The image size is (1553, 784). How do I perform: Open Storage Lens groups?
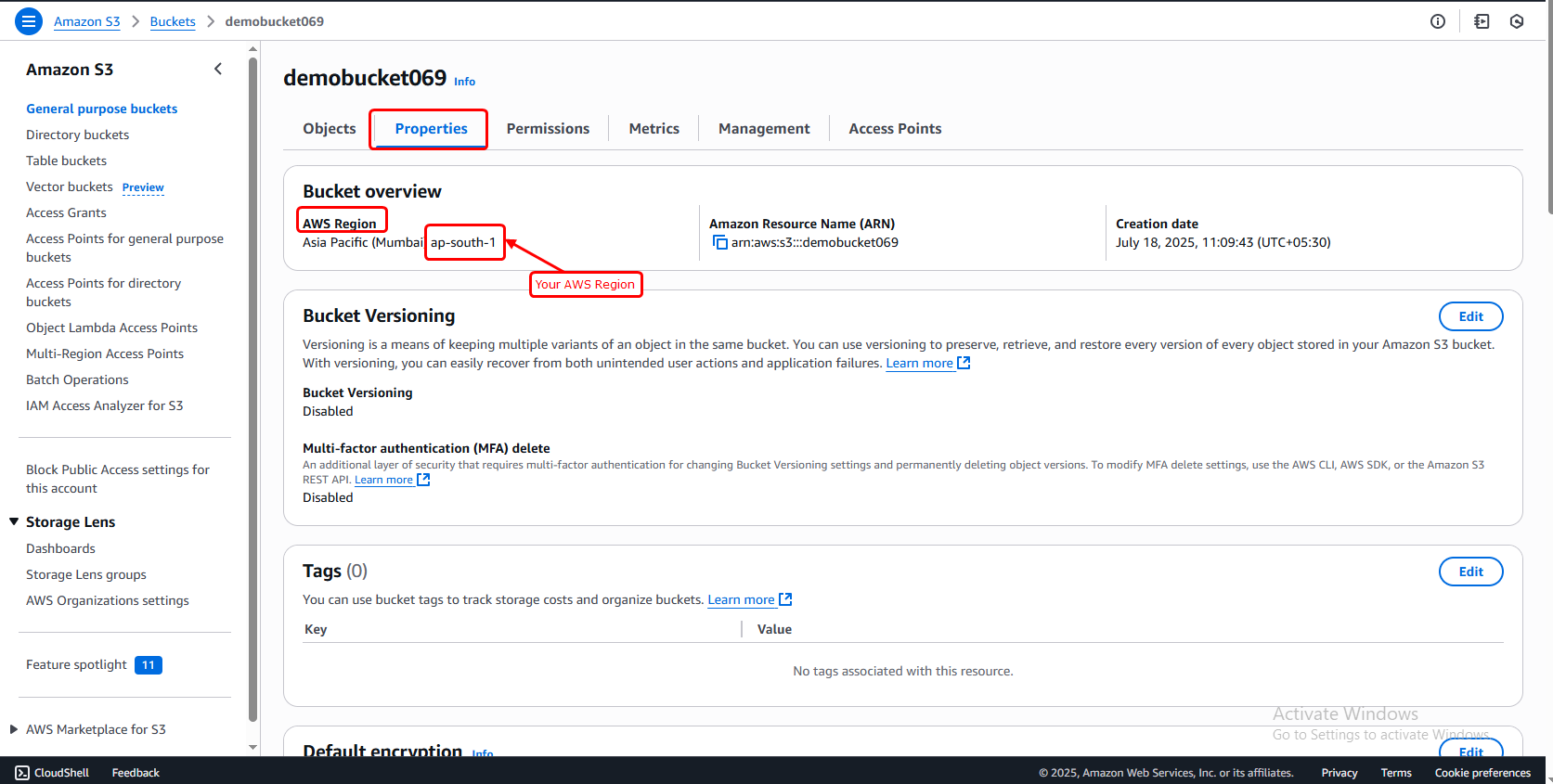[86, 574]
